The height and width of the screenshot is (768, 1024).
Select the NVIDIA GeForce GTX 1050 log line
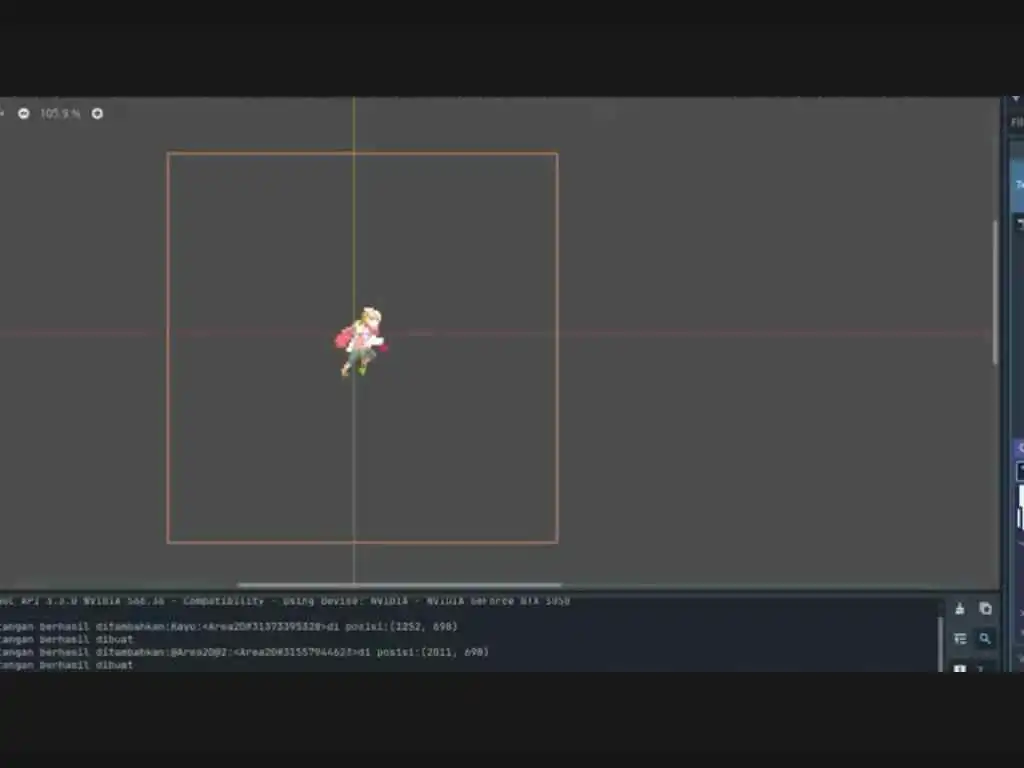point(285,601)
